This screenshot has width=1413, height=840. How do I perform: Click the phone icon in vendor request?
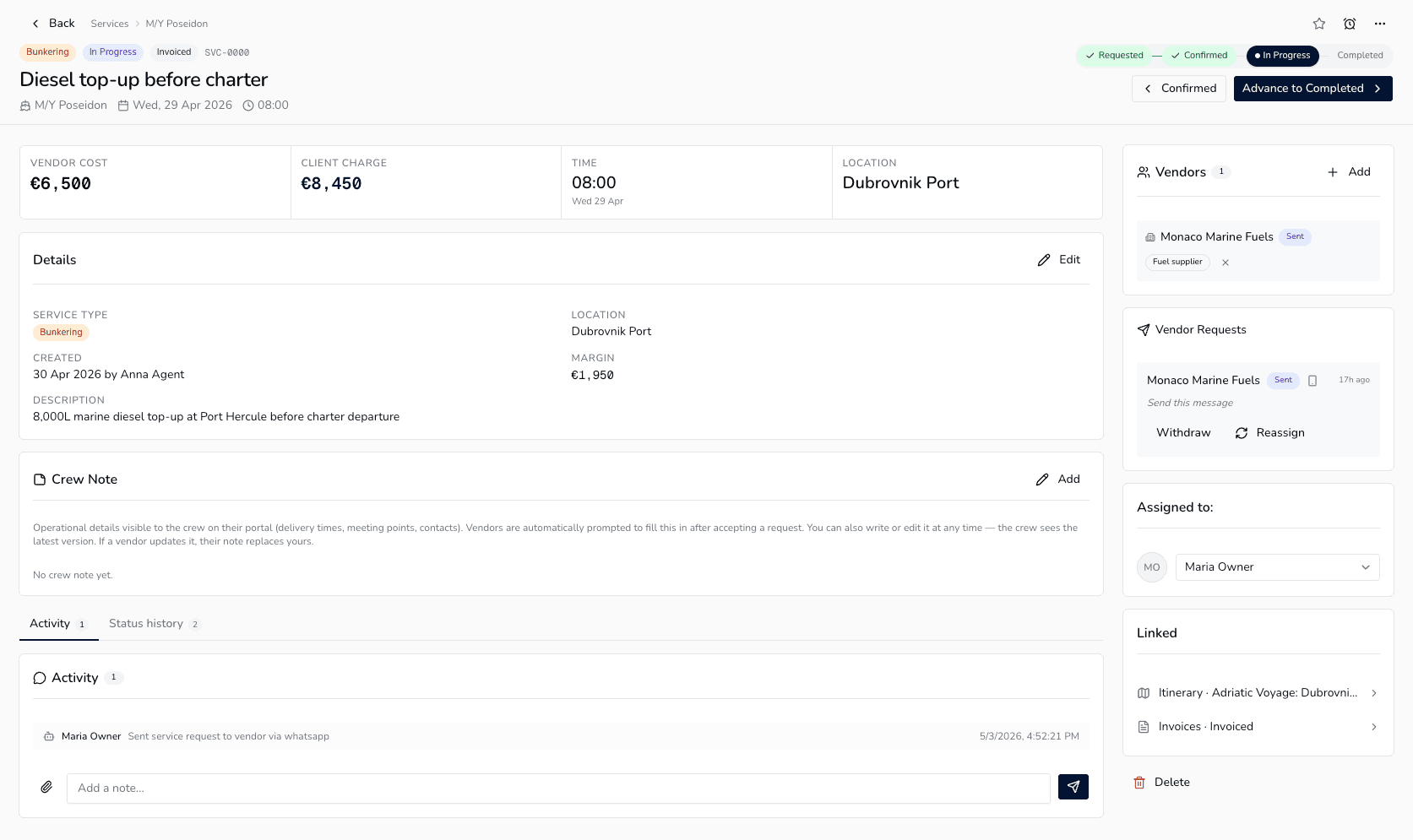click(1312, 381)
